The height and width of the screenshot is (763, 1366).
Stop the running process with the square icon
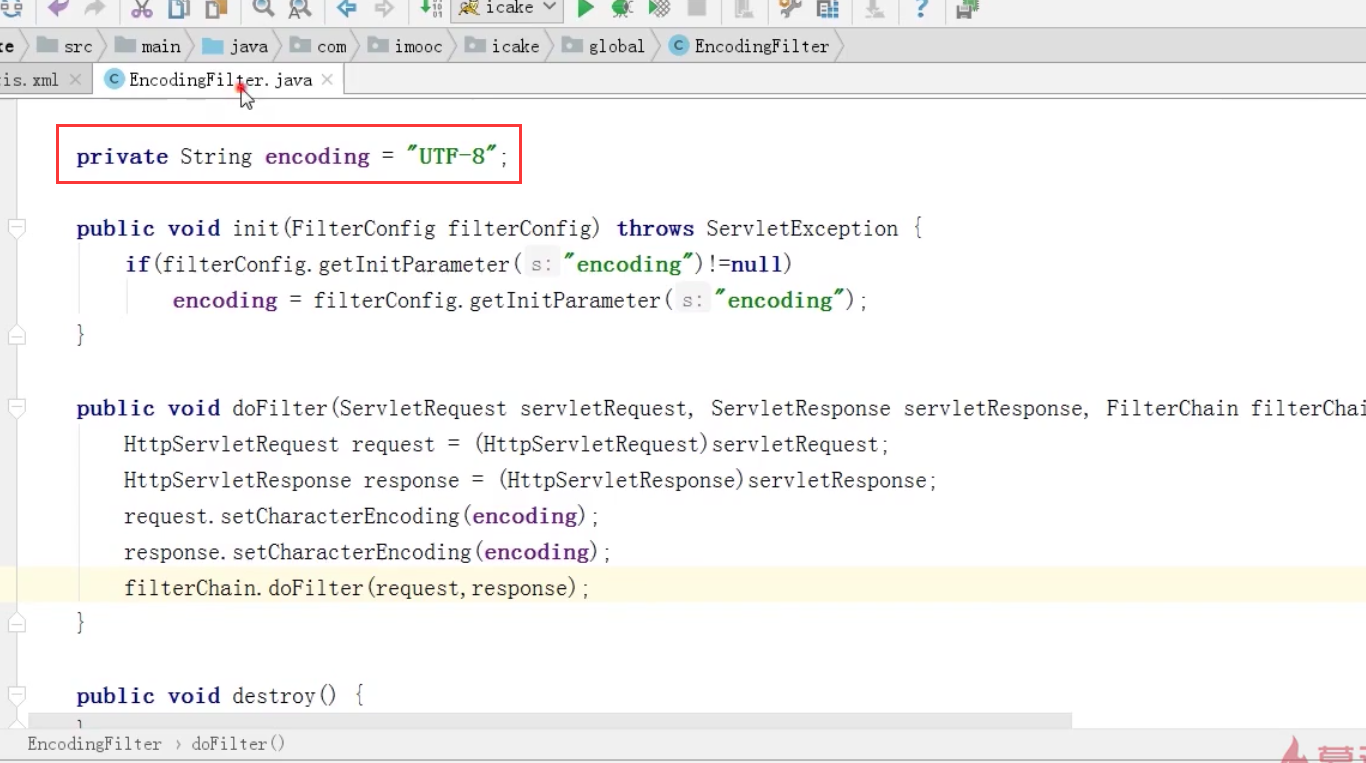[x=696, y=9]
